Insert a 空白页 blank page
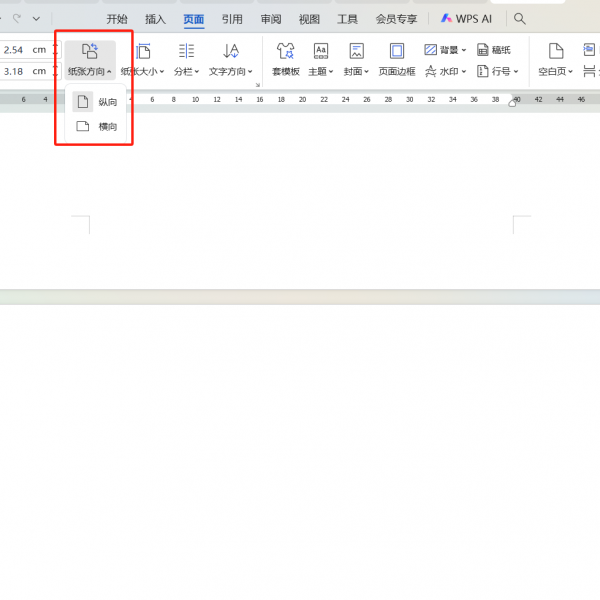 point(556,52)
